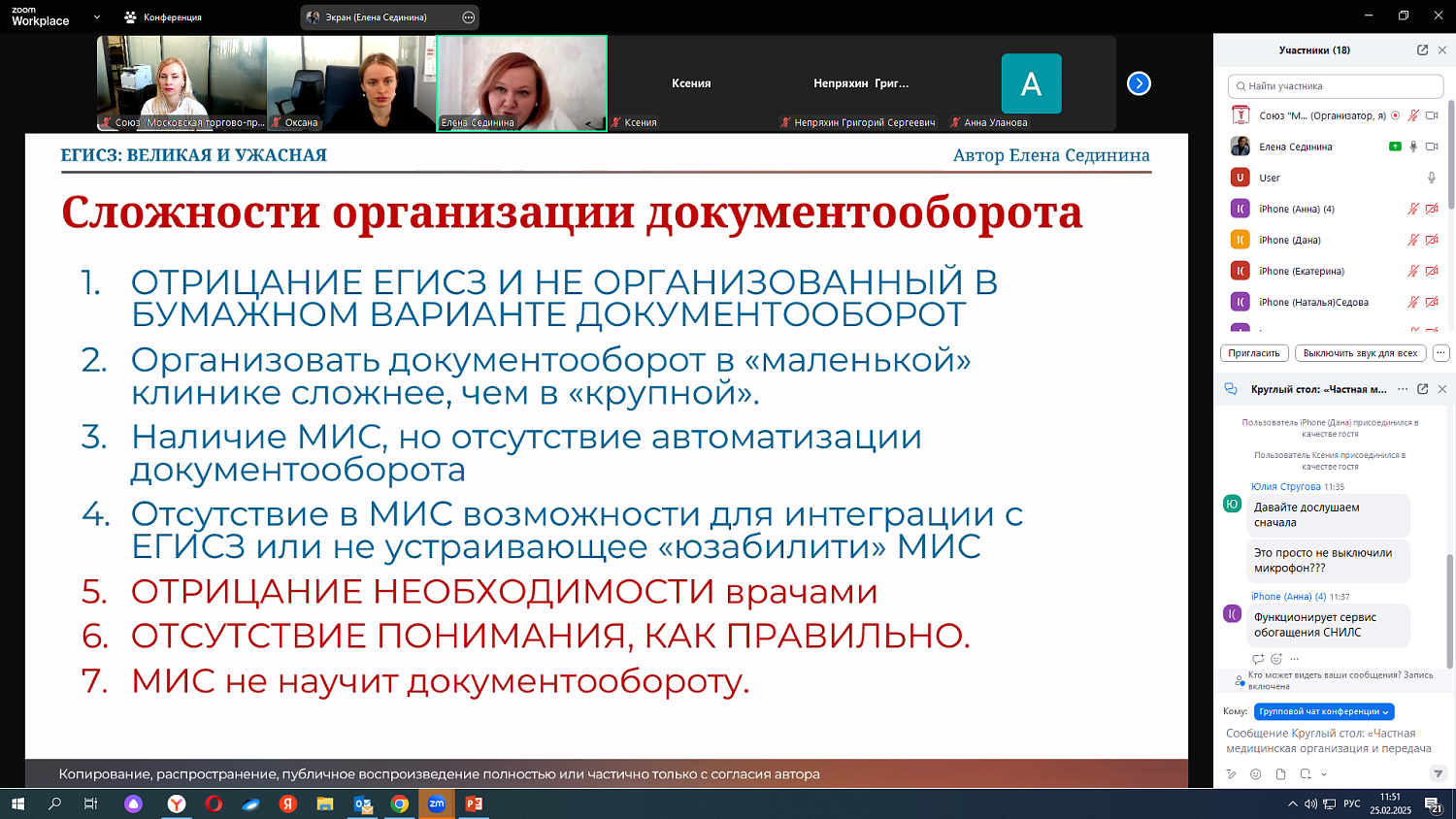Open the emoji picker in chat input
The height and width of the screenshot is (819, 1456).
(x=1256, y=773)
